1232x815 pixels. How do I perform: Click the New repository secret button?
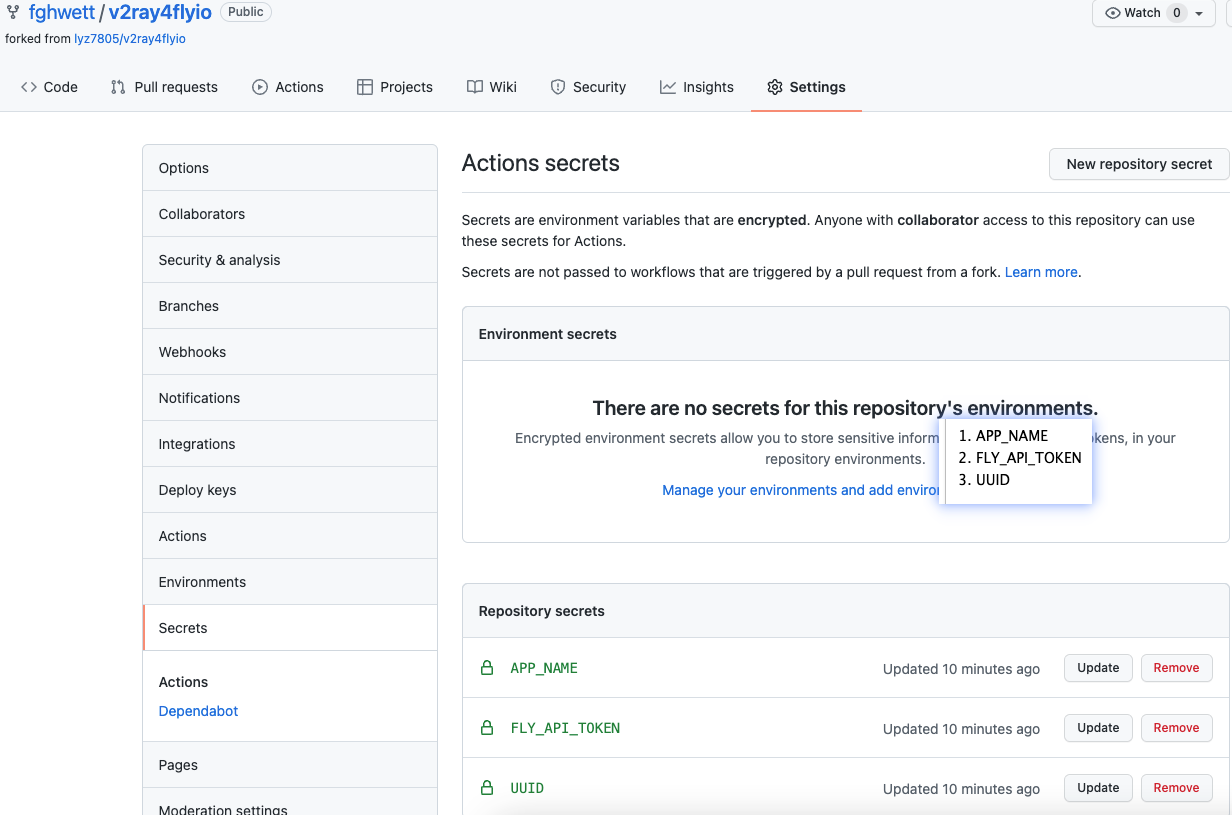point(1139,164)
